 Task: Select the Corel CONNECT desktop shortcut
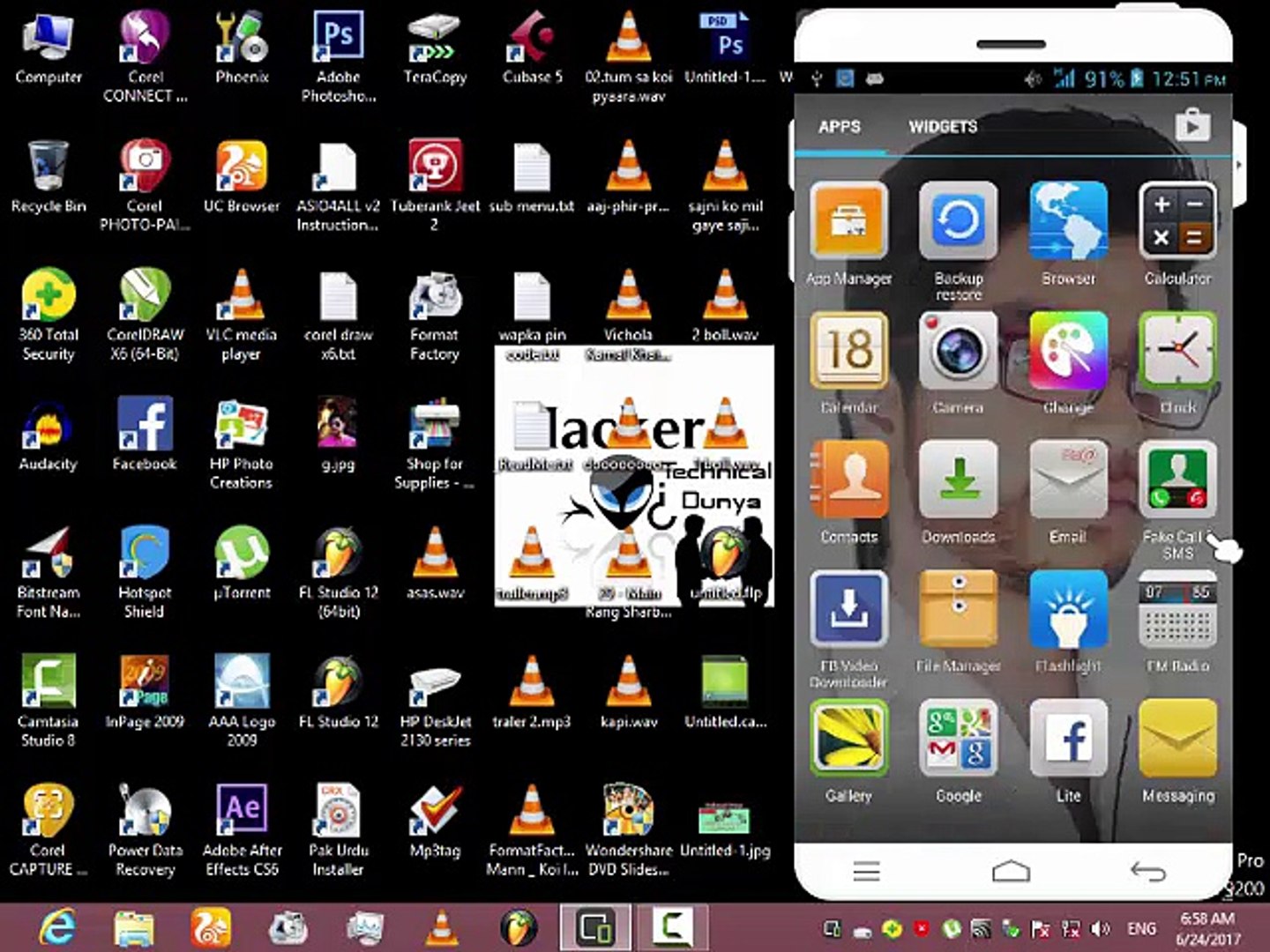pyautogui.click(x=145, y=57)
